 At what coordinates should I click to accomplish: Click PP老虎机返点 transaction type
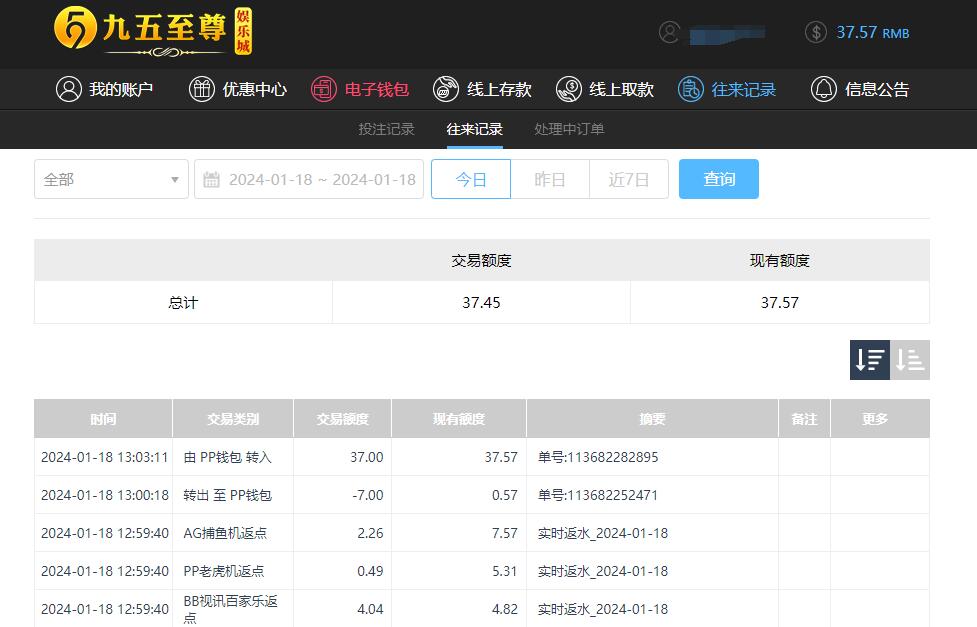click(x=224, y=572)
